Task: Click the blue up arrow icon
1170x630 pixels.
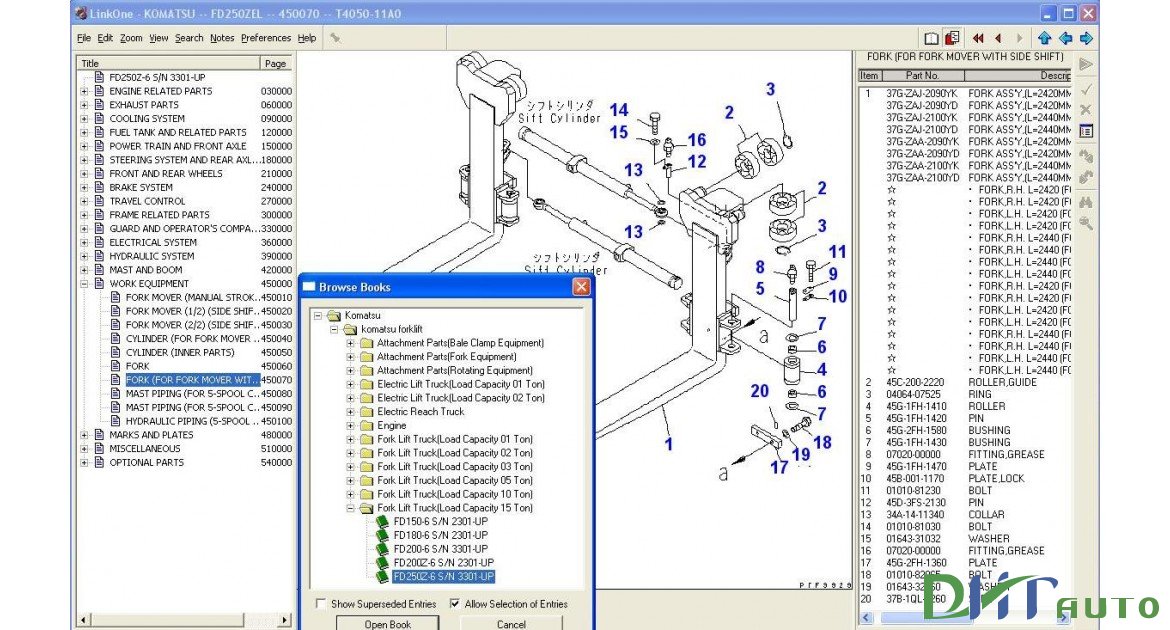Action: 1045,38
